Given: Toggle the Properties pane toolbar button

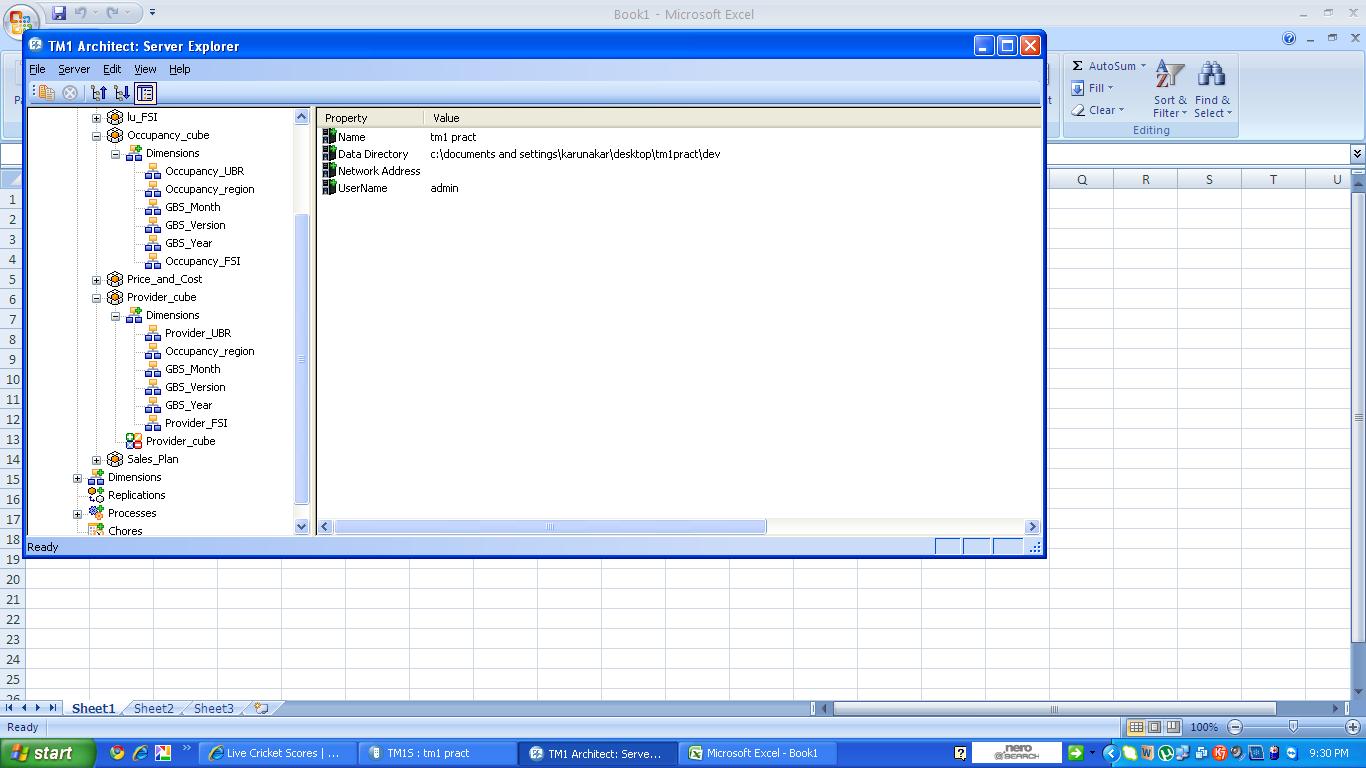Looking at the screenshot, I should 145,93.
